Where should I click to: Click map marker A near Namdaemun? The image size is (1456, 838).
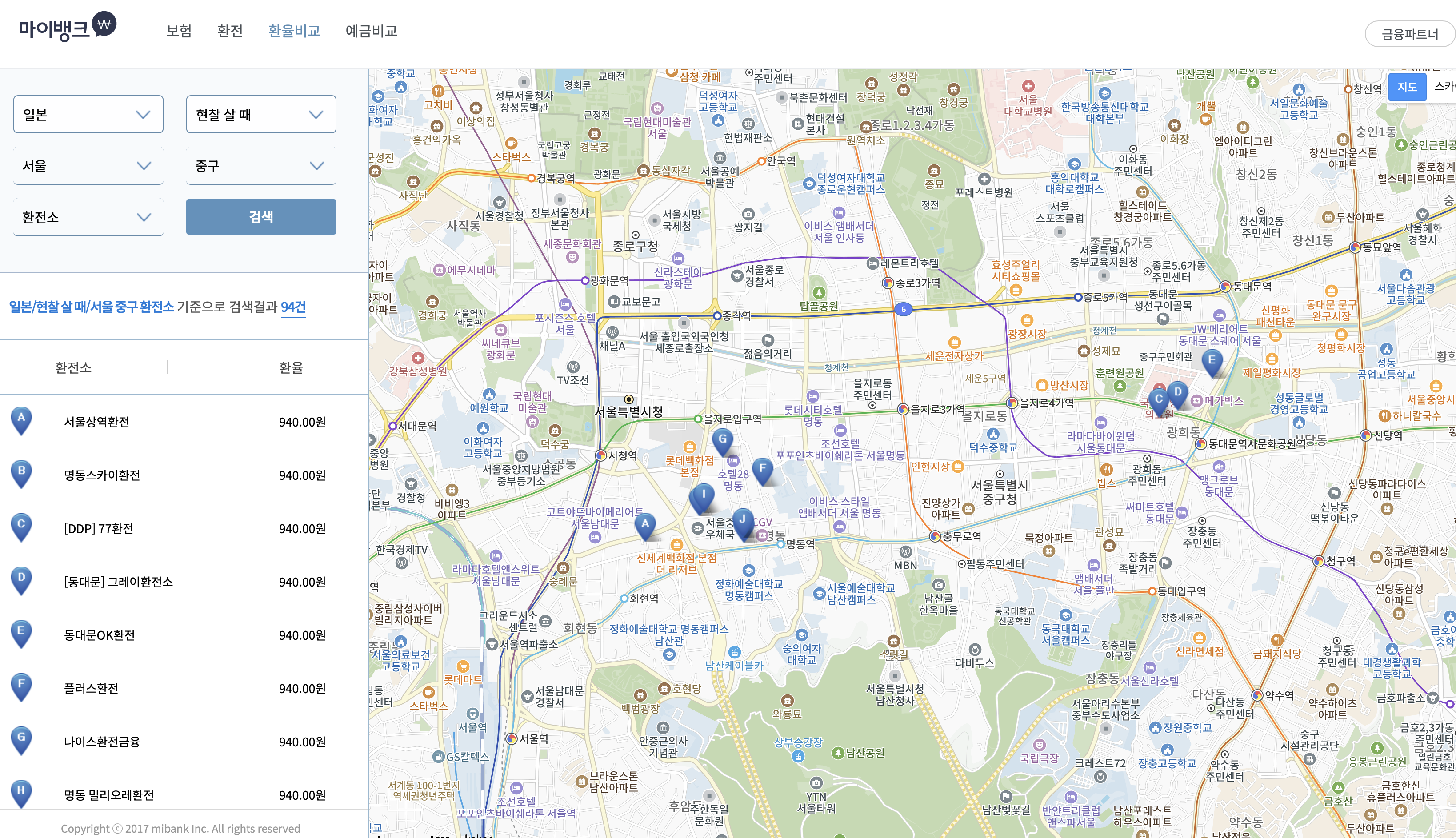click(645, 524)
